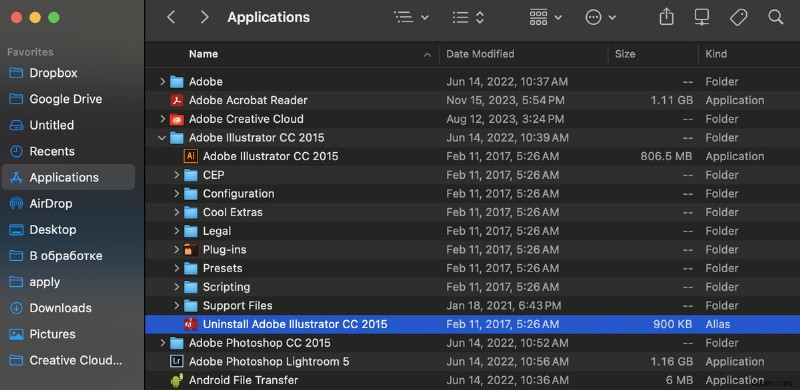Expand the Scripting folder

177,287
